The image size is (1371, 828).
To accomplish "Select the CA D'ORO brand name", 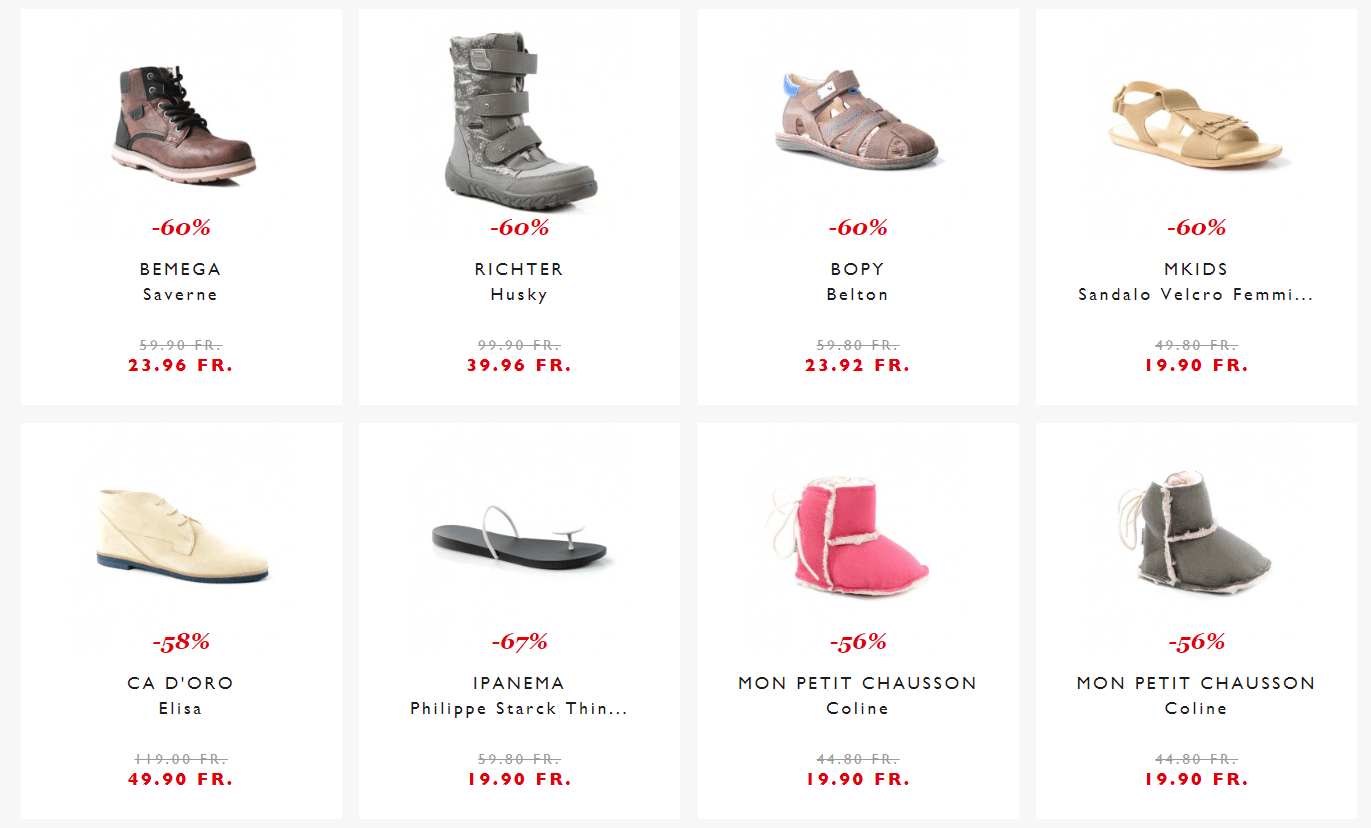I will (180, 683).
